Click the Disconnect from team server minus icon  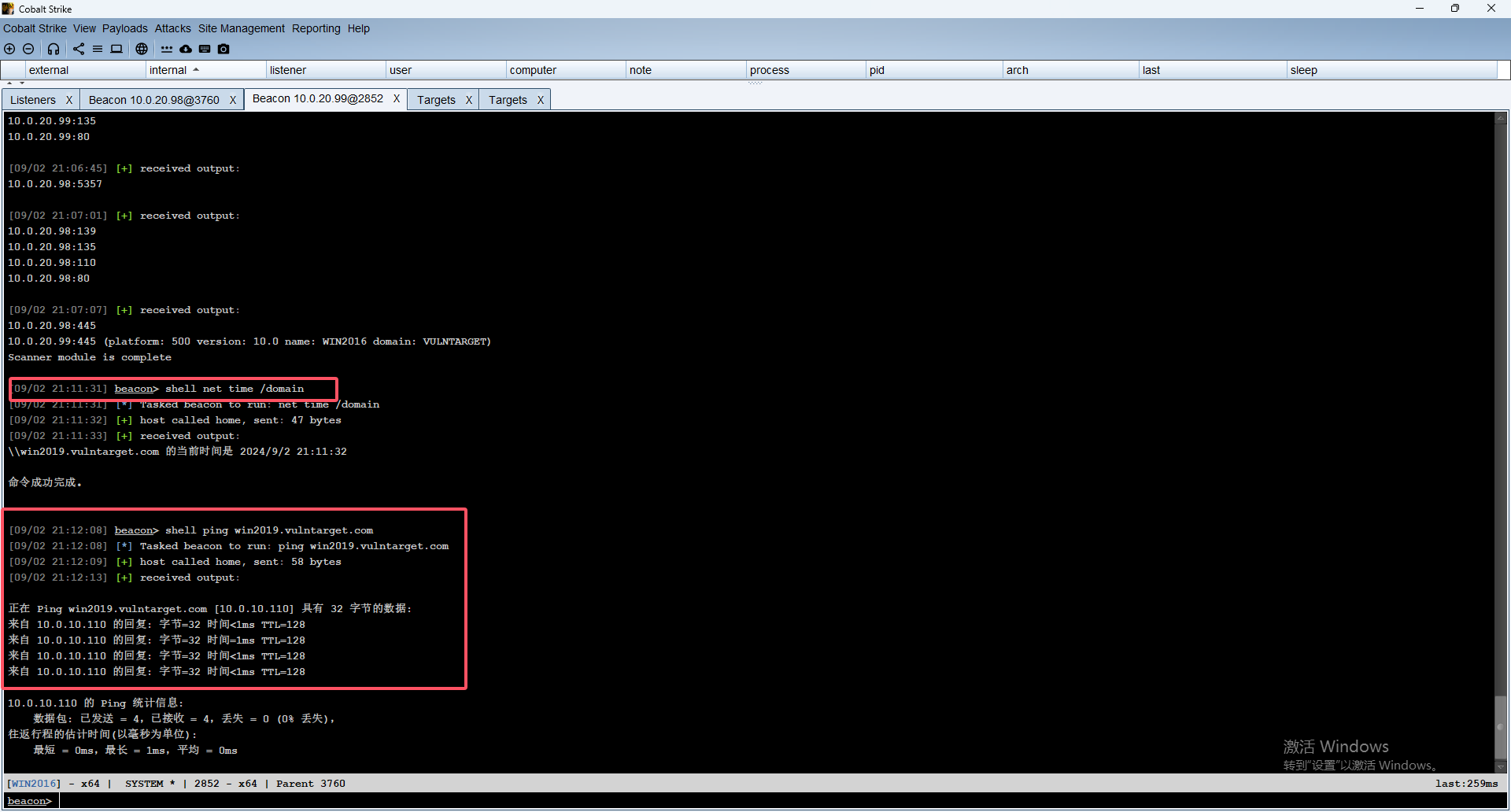28,49
